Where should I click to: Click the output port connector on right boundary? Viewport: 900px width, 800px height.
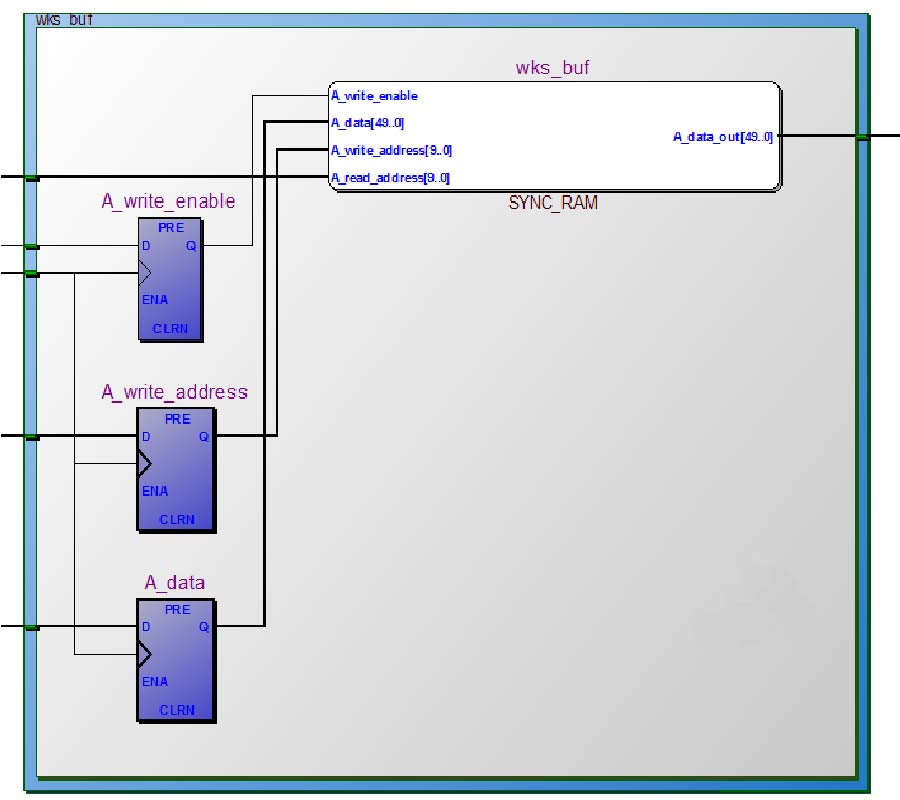pyautogui.click(x=863, y=137)
